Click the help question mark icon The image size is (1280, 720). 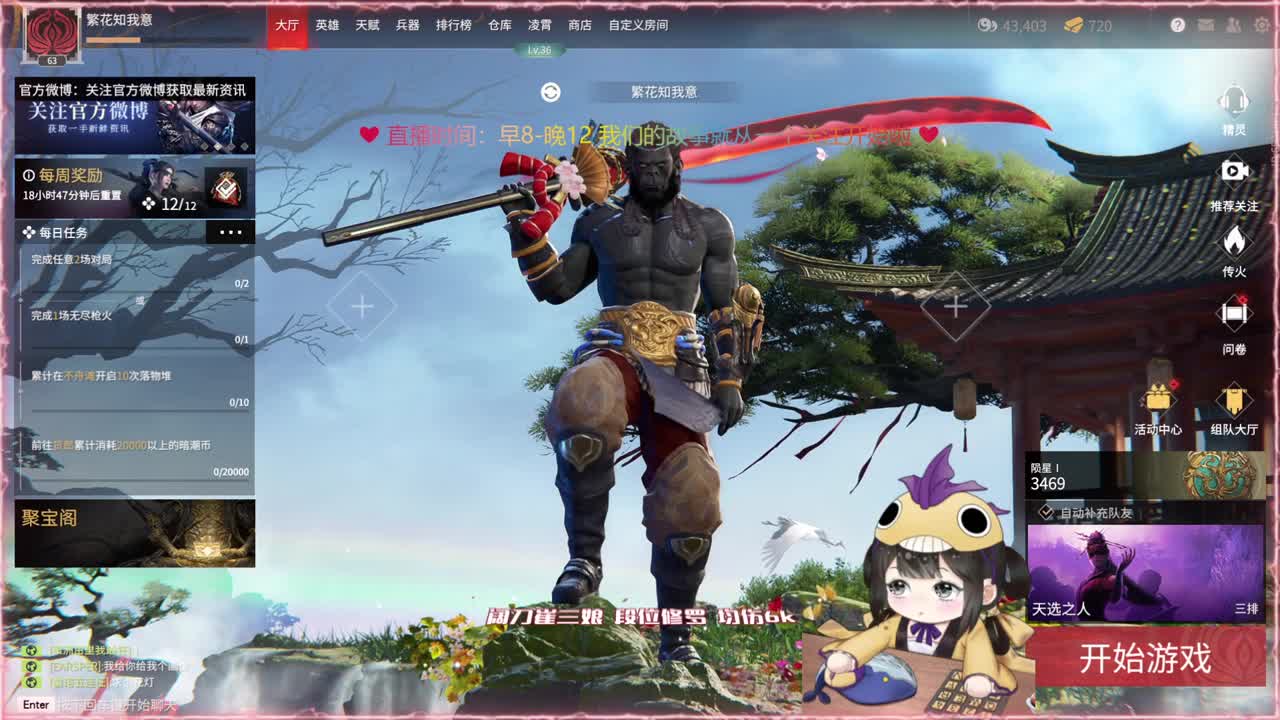(x=1177, y=25)
